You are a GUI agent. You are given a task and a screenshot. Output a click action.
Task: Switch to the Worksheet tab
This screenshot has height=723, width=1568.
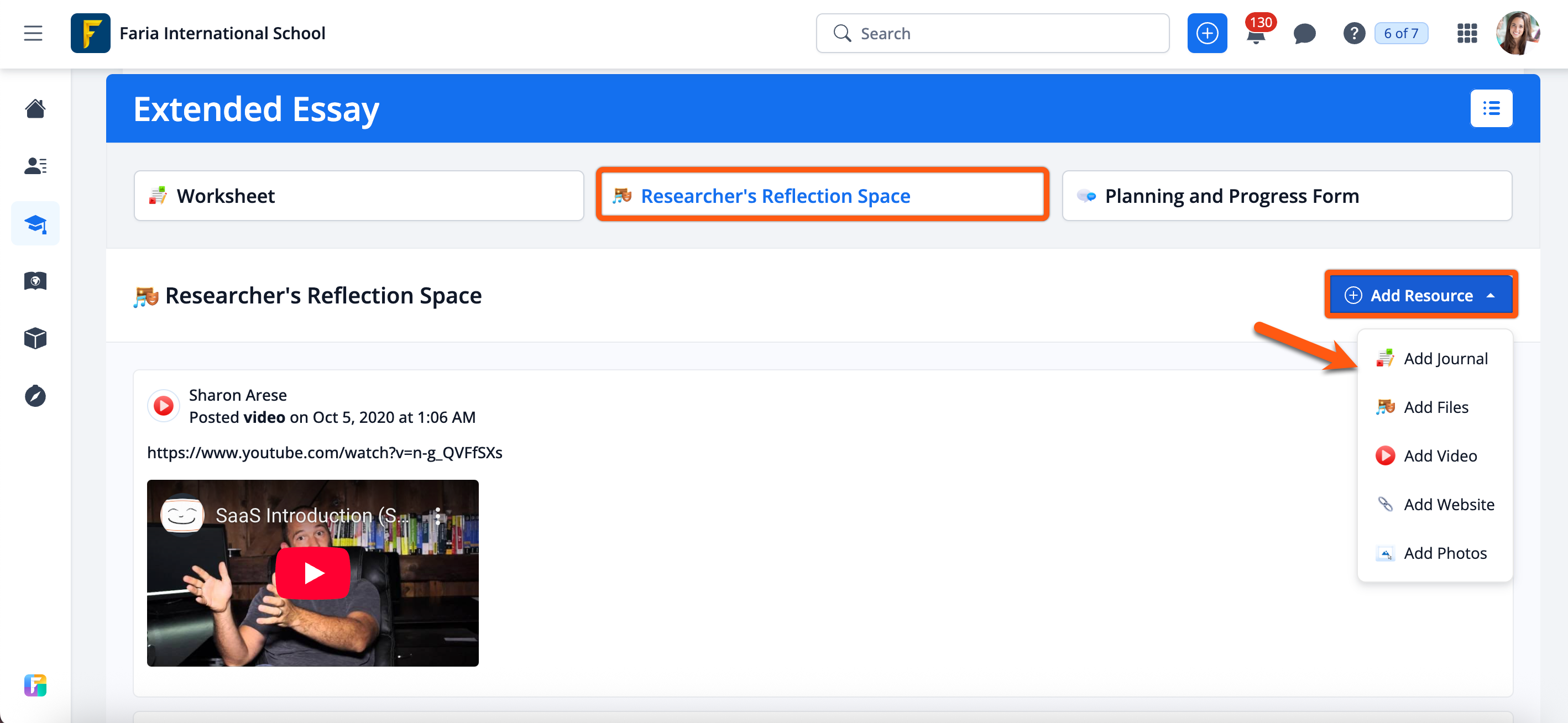358,196
